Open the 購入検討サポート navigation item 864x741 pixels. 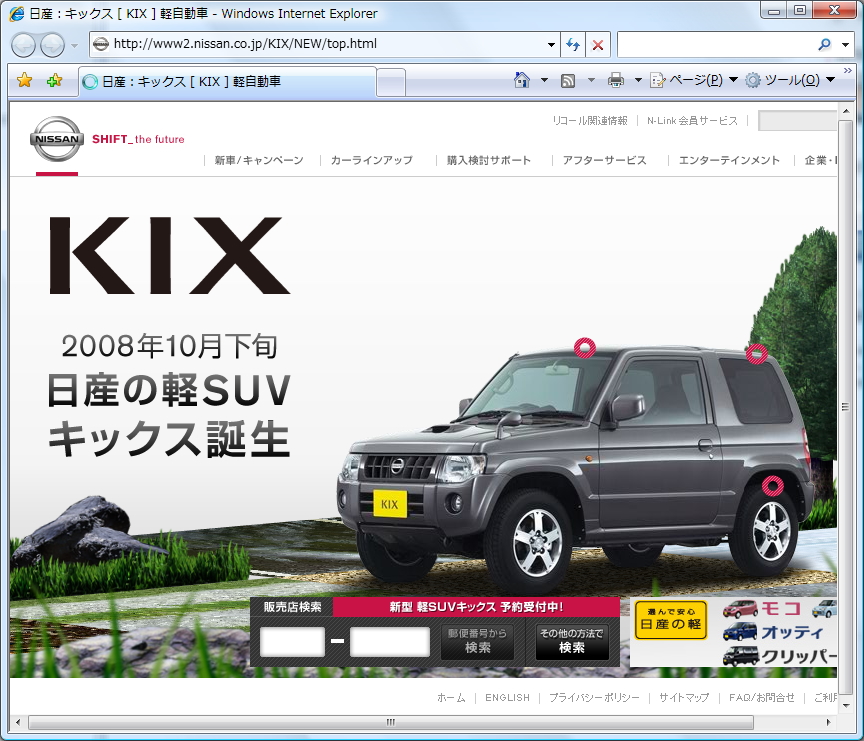tap(489, 160)
